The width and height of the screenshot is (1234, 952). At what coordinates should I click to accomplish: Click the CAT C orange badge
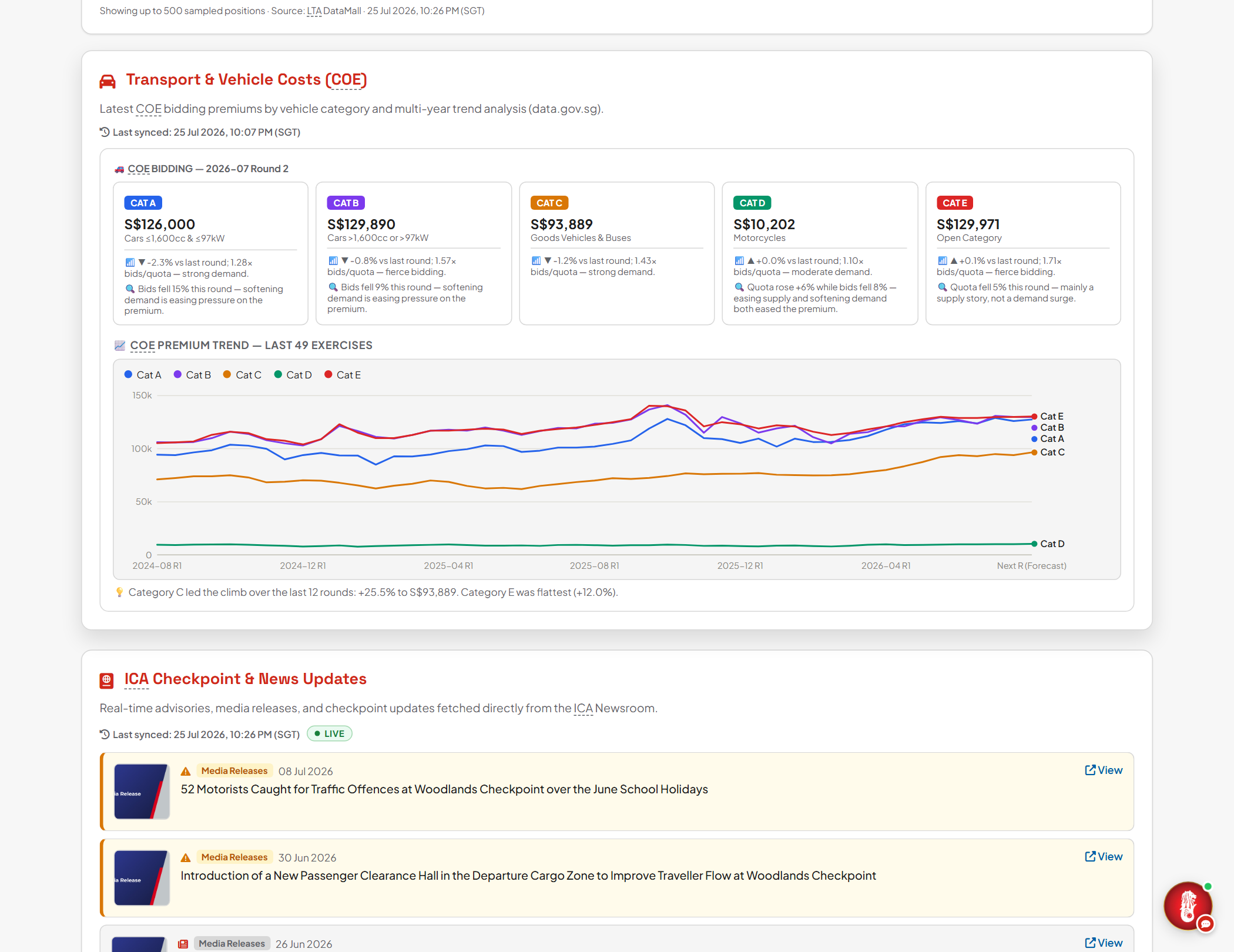pos(549,203)
